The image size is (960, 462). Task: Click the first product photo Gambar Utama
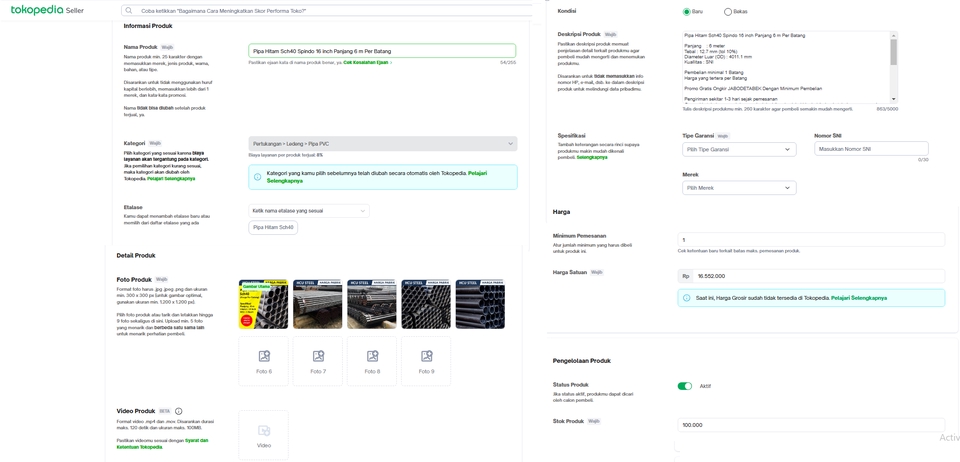point(263,304)
